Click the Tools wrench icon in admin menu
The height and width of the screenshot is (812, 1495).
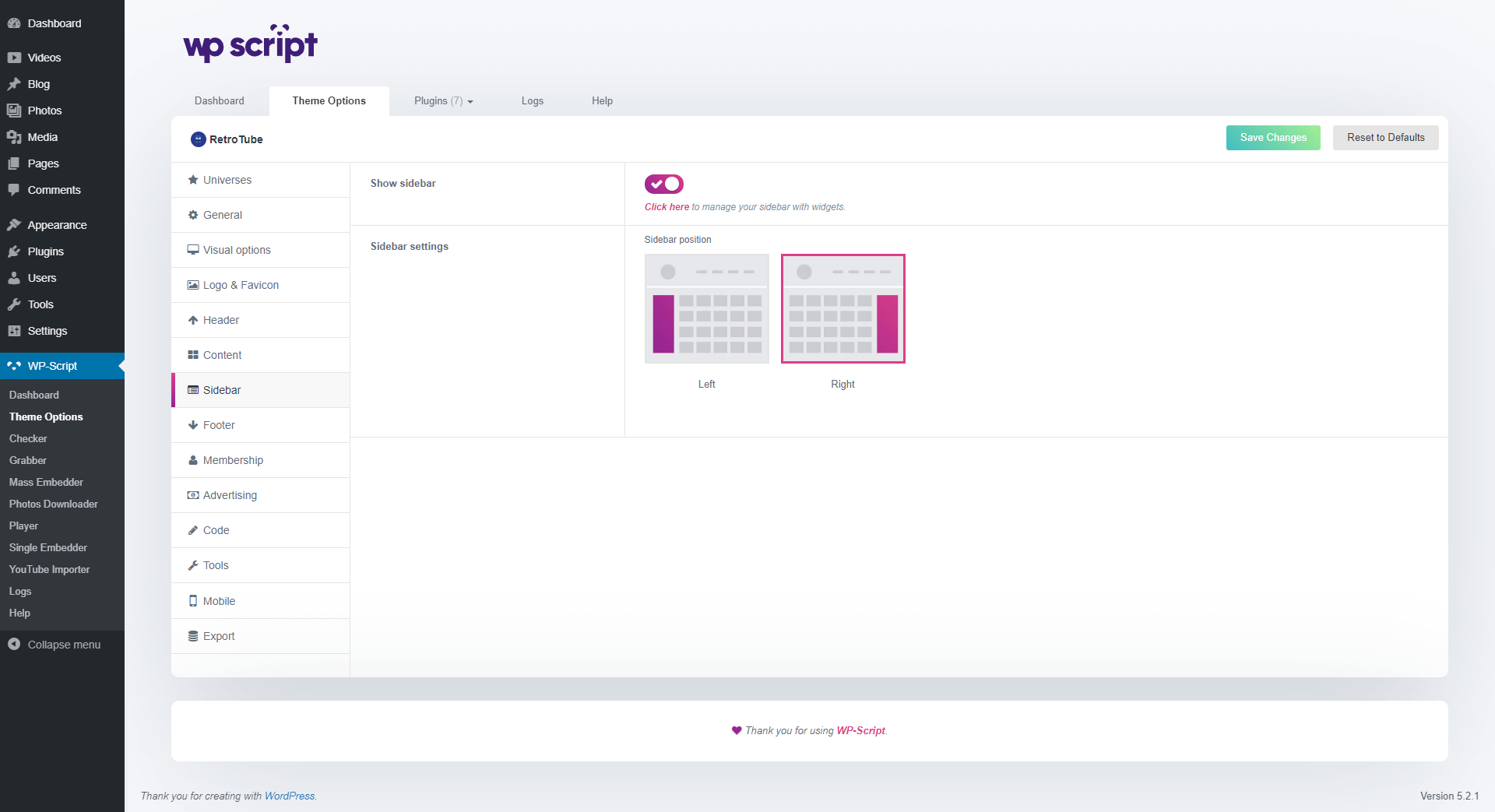14,304
